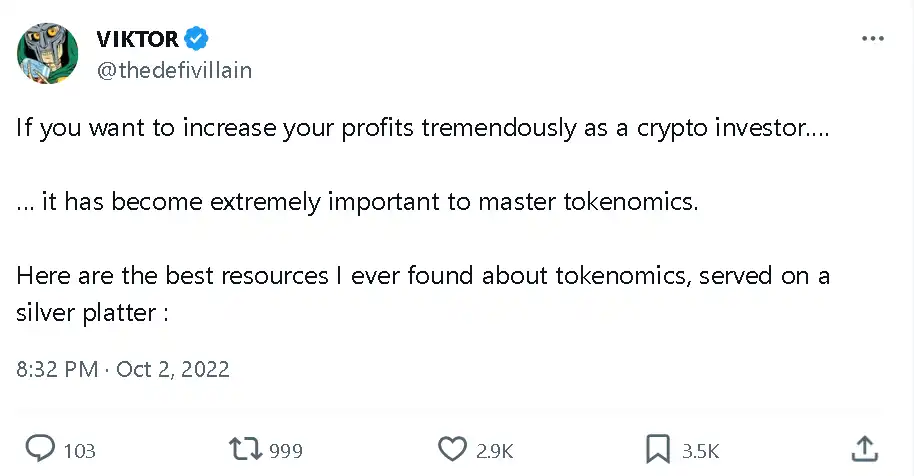Click the 3.5K bookmarks count

tap(700, 451)
